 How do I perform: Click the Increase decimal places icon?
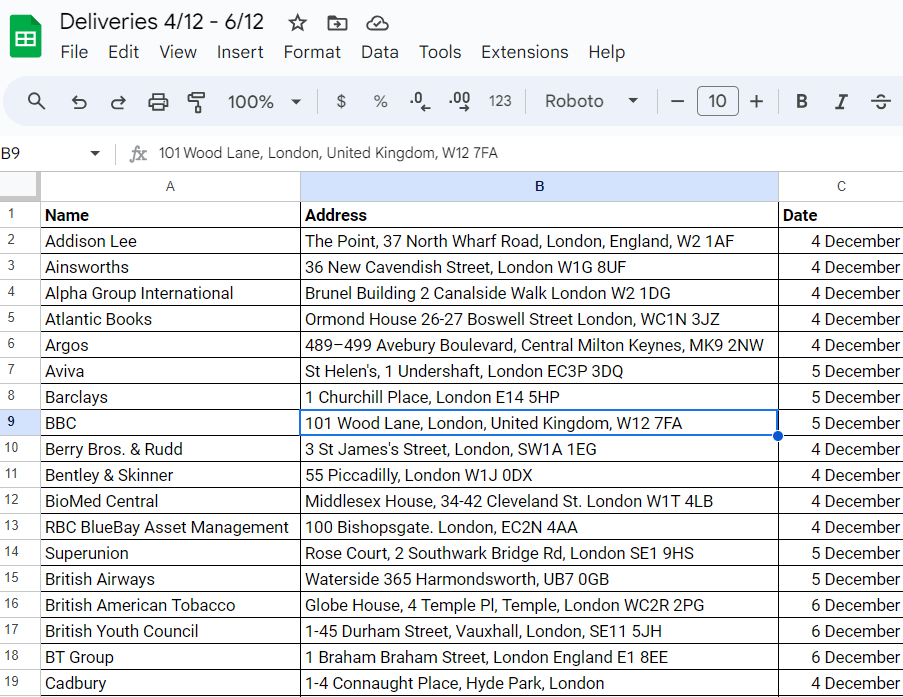pyautogui.click(x=459, y=101)
